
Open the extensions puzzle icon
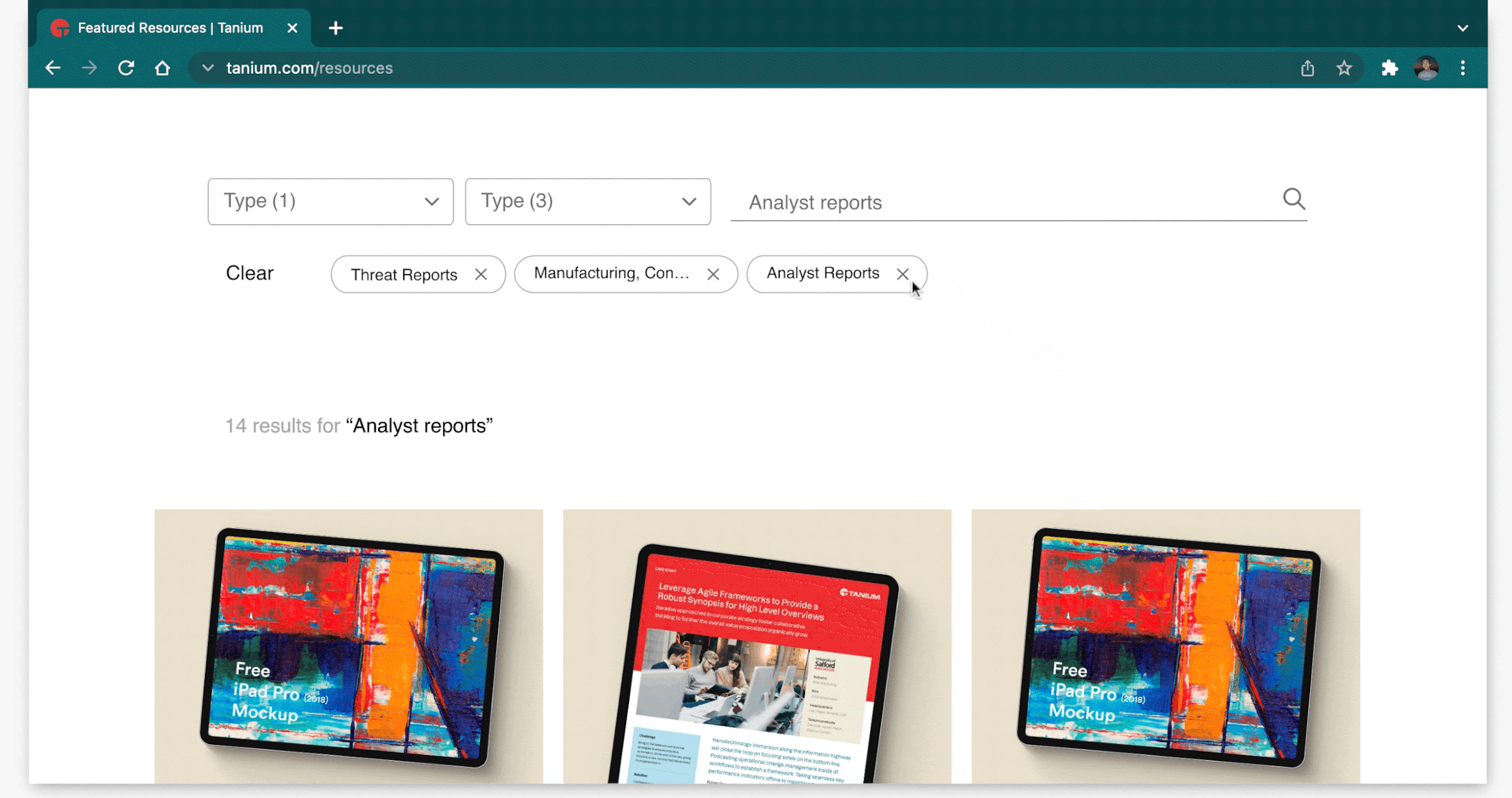pyautogui.click(x=1389, y=68)
